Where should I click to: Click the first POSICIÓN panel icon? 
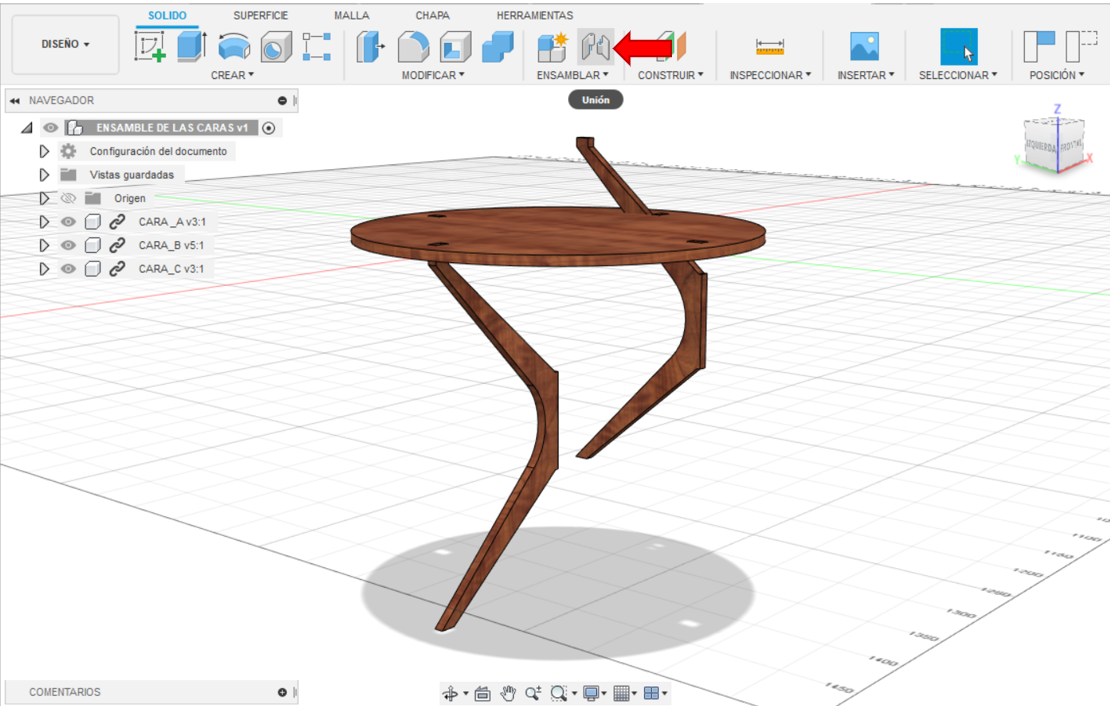[x=1039, y=47]
